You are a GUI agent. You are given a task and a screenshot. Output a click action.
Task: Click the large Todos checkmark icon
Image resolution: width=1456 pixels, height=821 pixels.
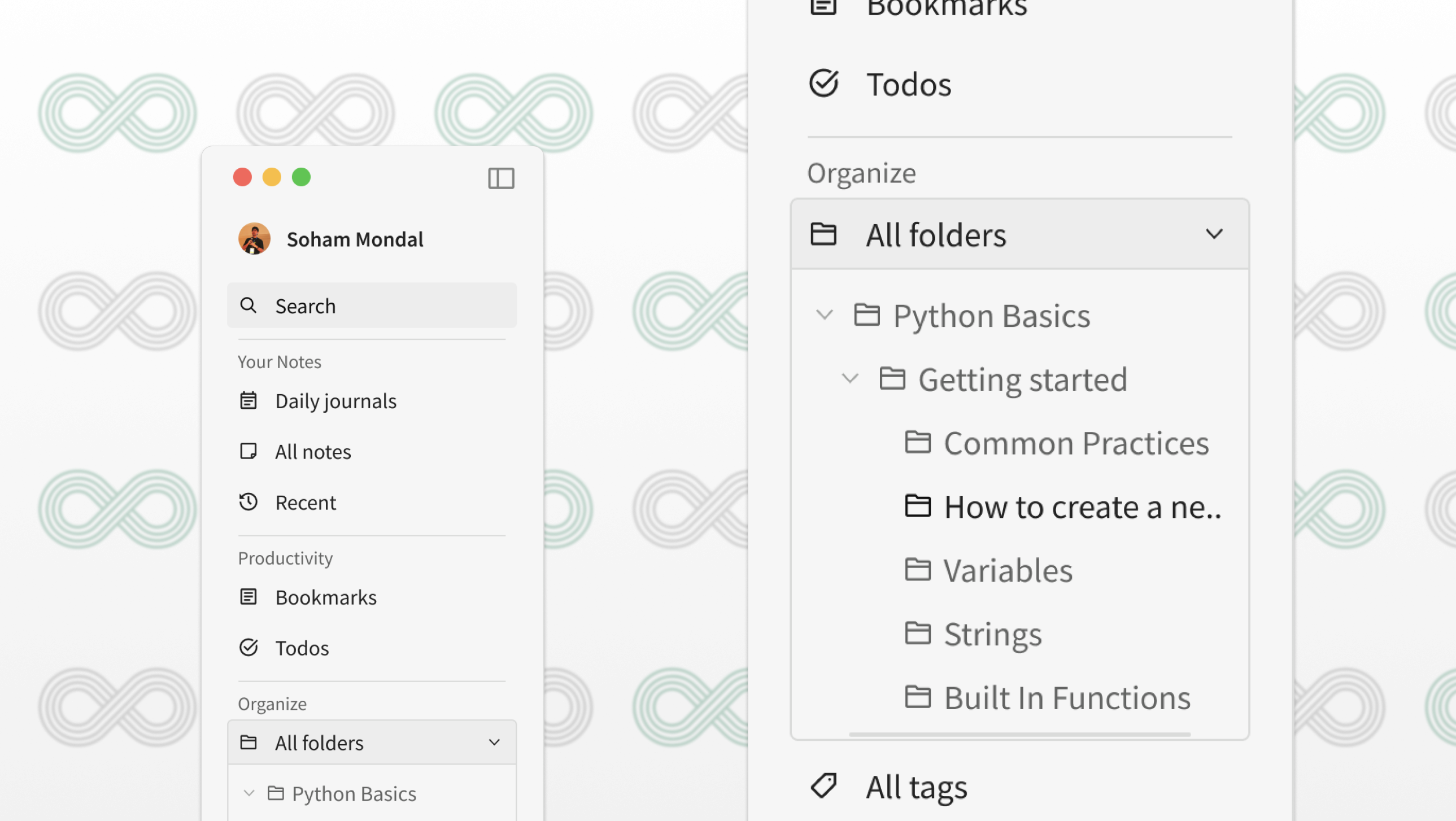(823, 84)
